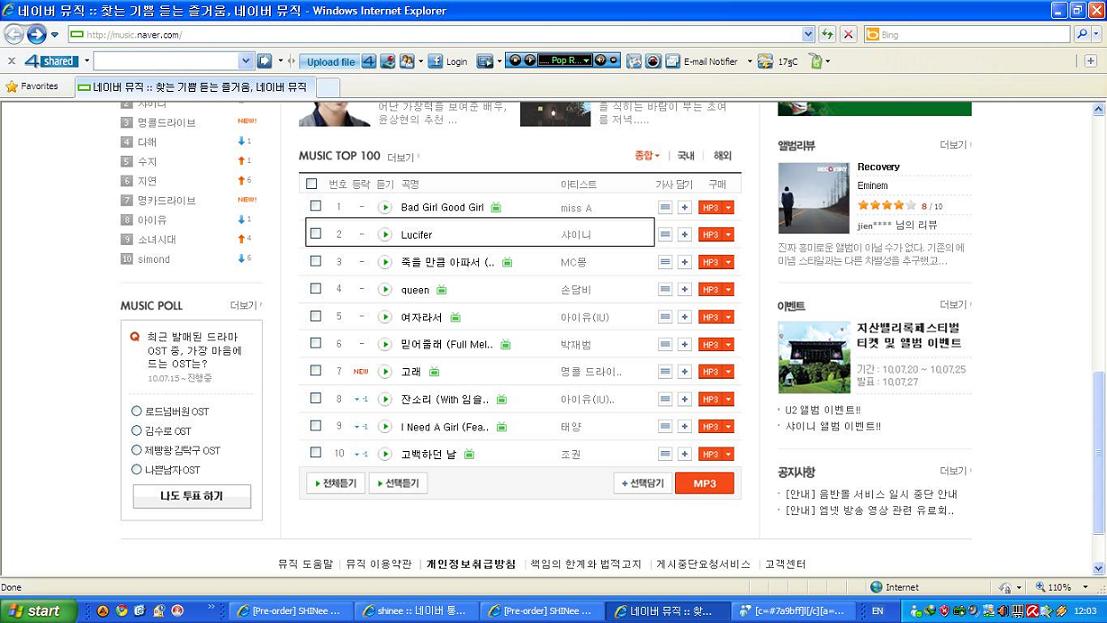Open the 개인정보취급방침 footer link
This screenshot has width=1107, height=623.
coord(471,564)
